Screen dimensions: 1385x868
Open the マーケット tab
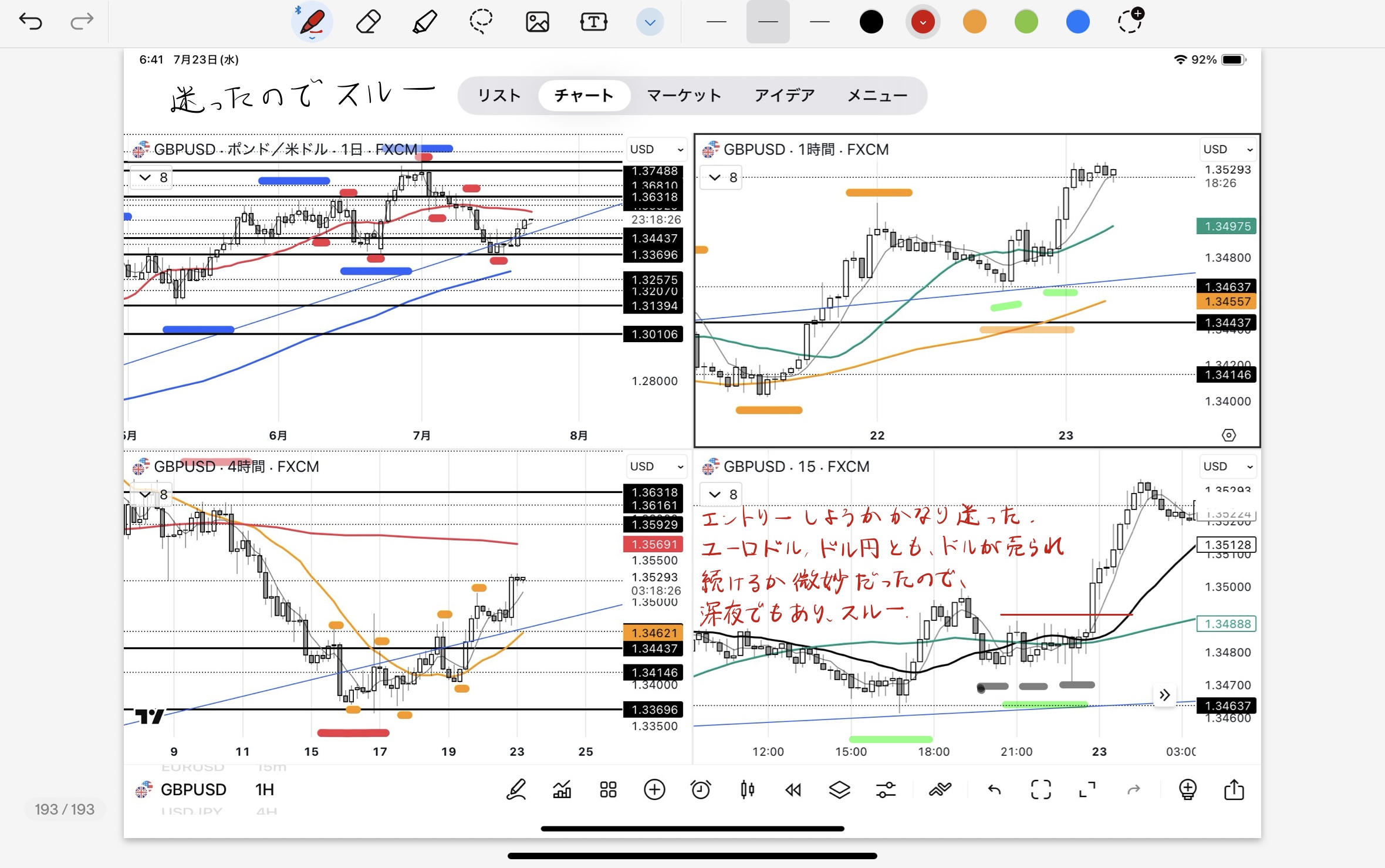[684, 95]
